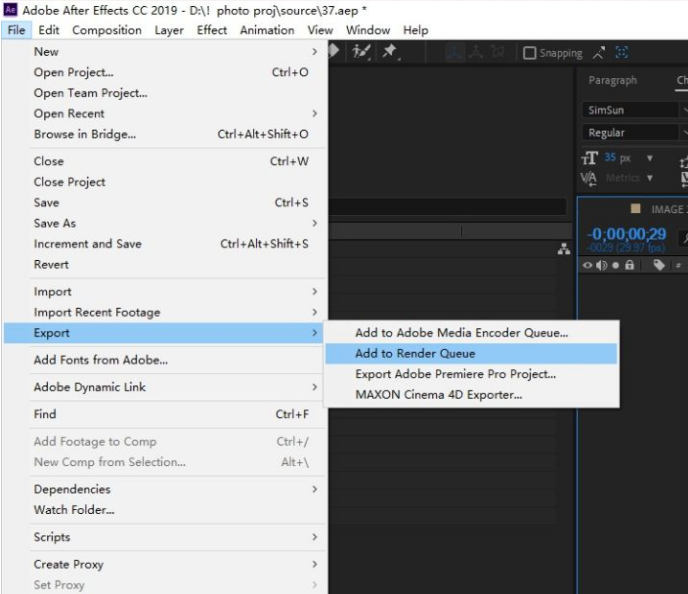Choose Add to Render Queue
This screenshot has width=688, height=594.
(415, 353)
